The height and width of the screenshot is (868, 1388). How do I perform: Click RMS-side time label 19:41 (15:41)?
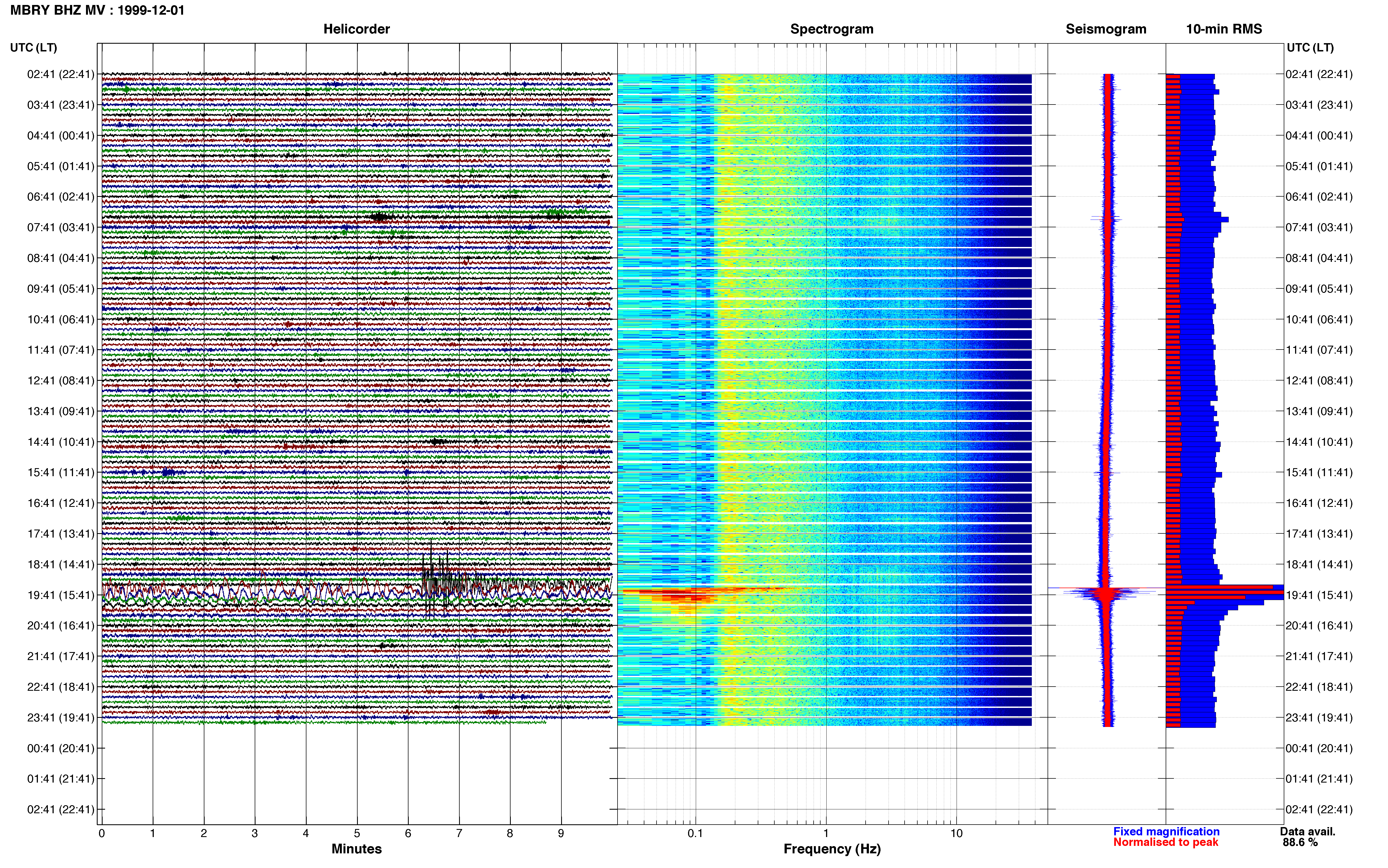click(1319, 595)
